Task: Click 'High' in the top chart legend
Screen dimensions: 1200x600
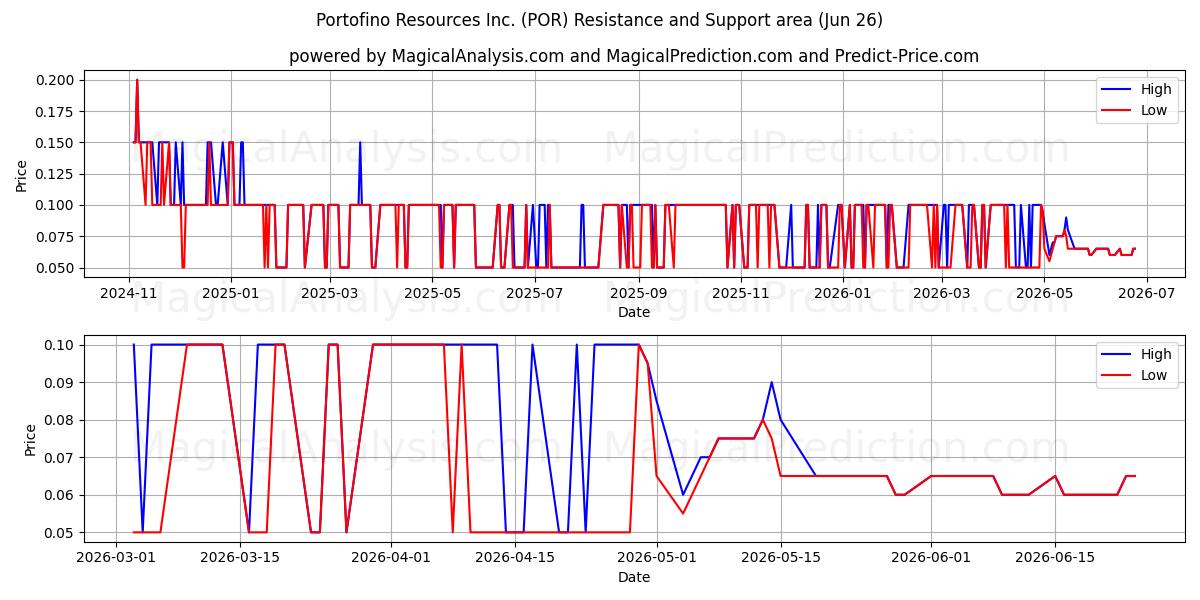Action: tap(1156, 89)
